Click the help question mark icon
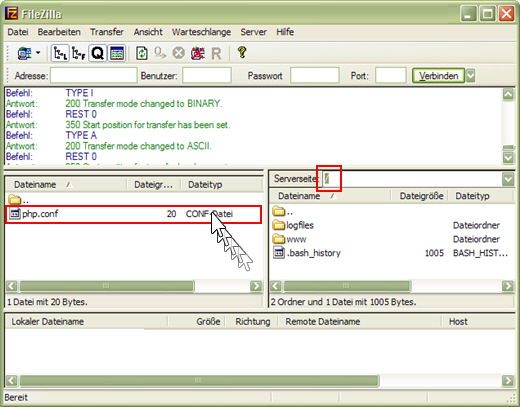 [x=242, y=53]
